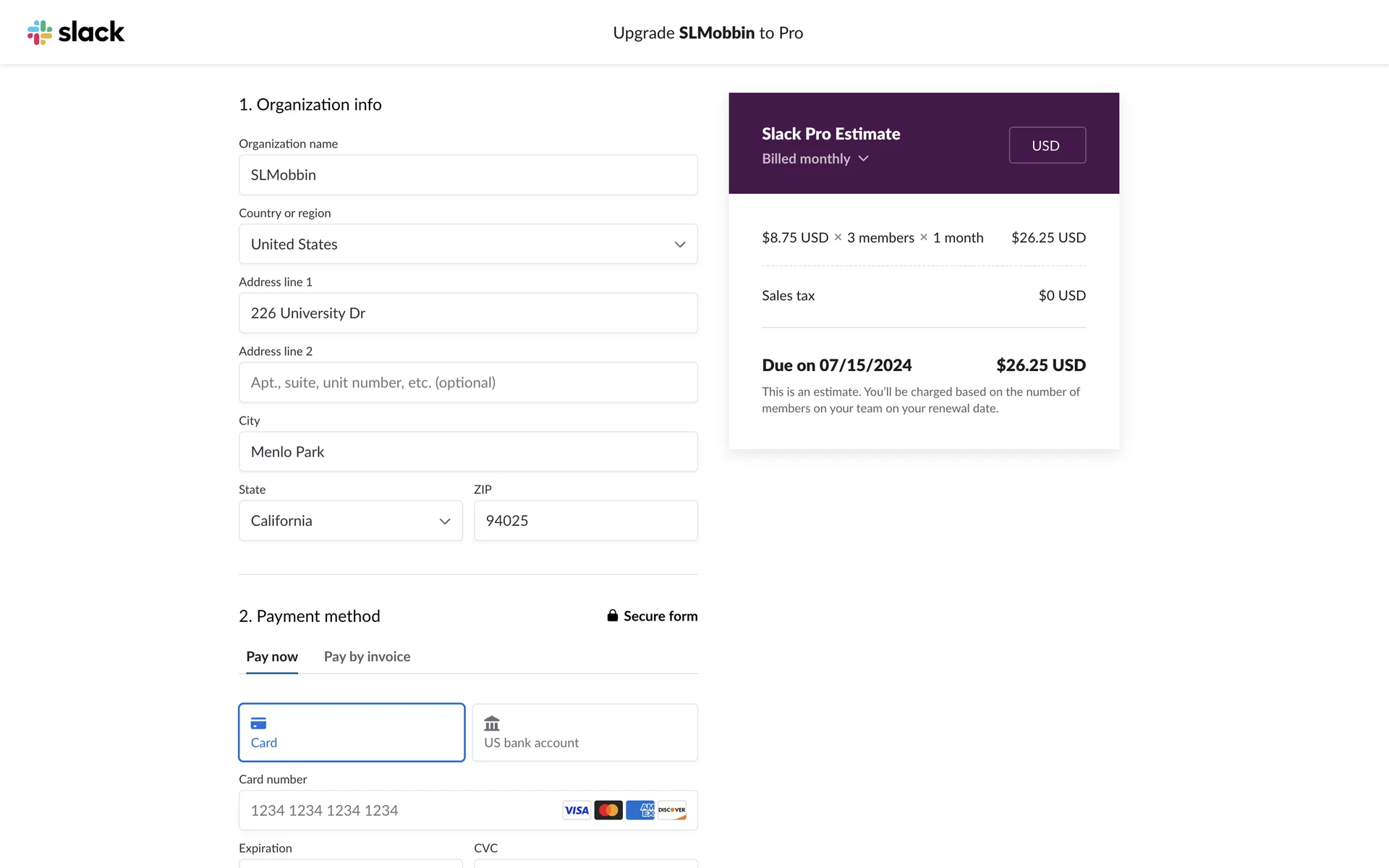Click the Secure form lock icon
The height and width of the screenshot is (868, 1389).
[613, 616]
